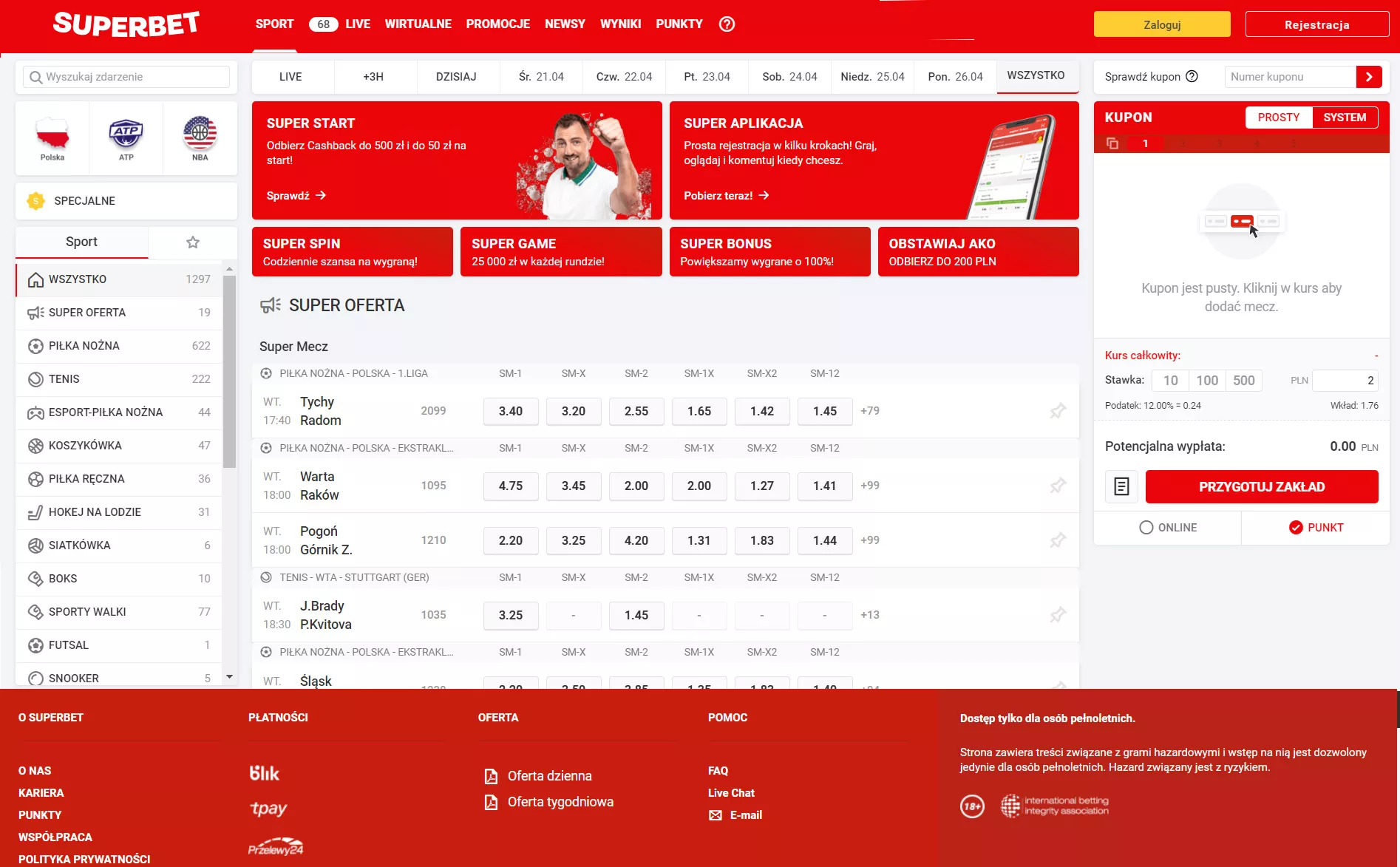Pick odds 3.40 for Tychy win
Screen dimensions: 1400x867
pyautogui.click(x=511, y=411)
